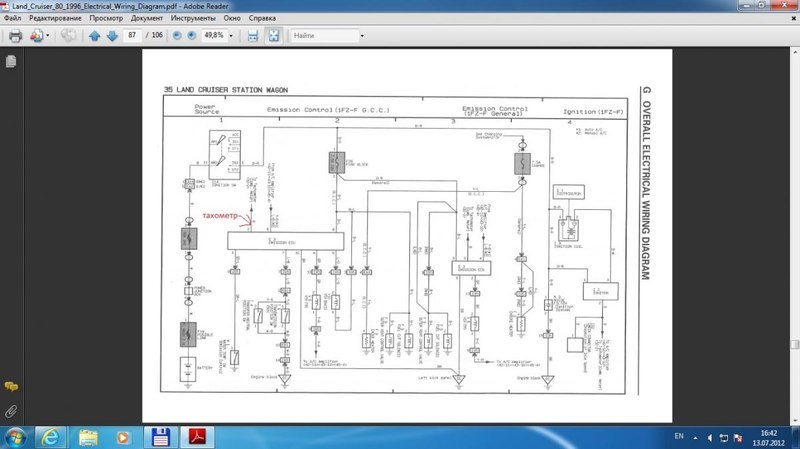Open the collaborate icon dropdown arrow

point(48,36)
